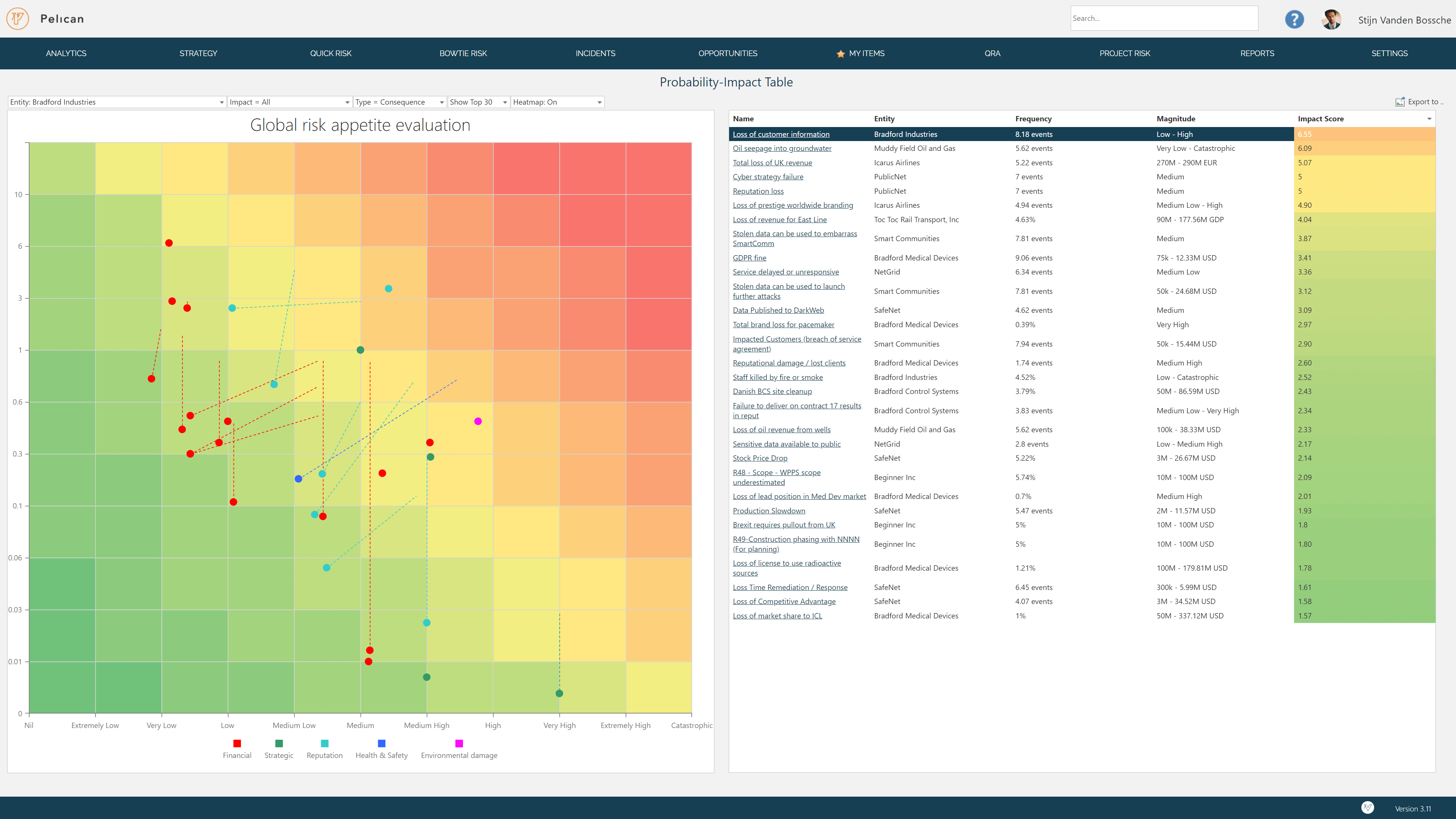
Task: Open the Entity: Bradford Industries dropdown
Action: click(x=117, y=102)
